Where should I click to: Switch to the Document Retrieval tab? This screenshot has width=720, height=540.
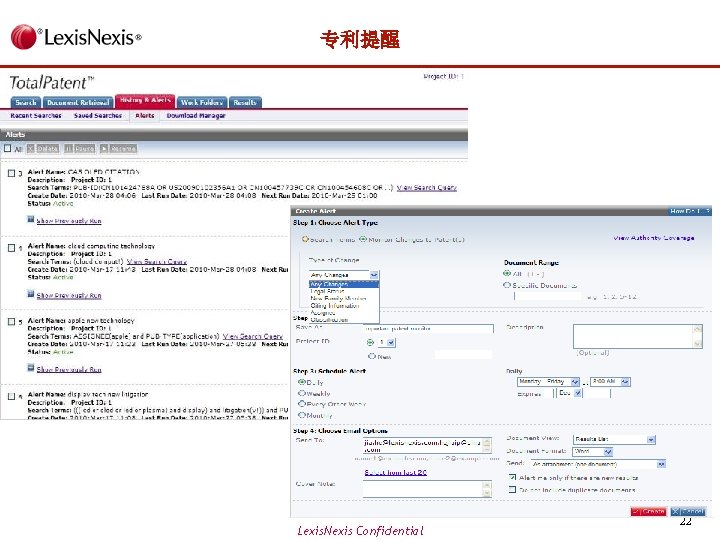[x=78, y=102]
